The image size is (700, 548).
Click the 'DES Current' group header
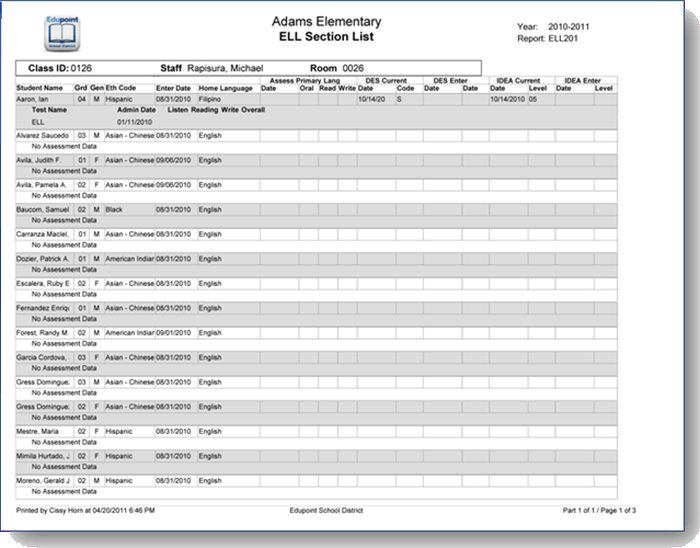pos(386,81)
